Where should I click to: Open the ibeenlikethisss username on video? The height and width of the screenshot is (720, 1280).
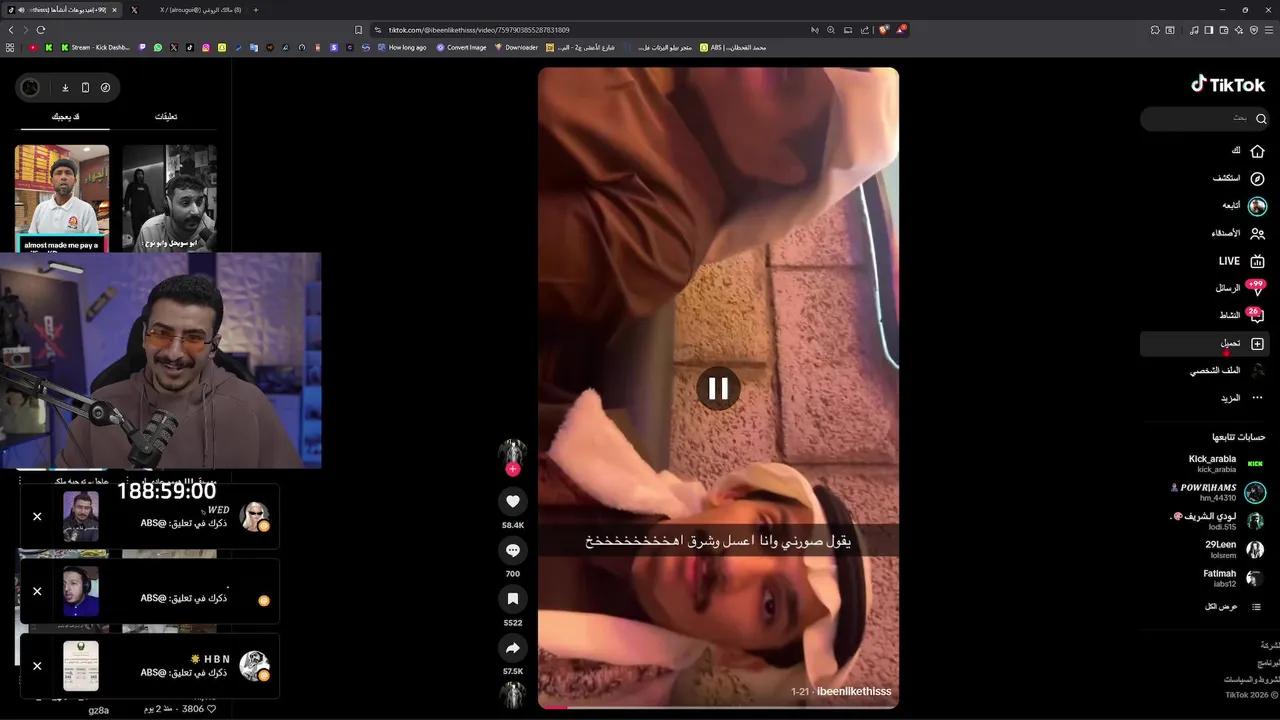coord(853,692)
